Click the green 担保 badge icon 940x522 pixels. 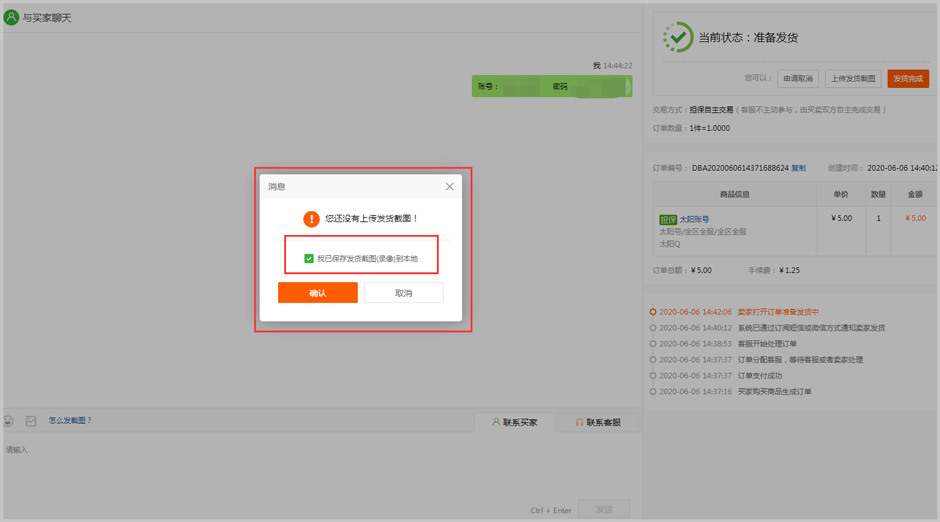pos(668,219)
